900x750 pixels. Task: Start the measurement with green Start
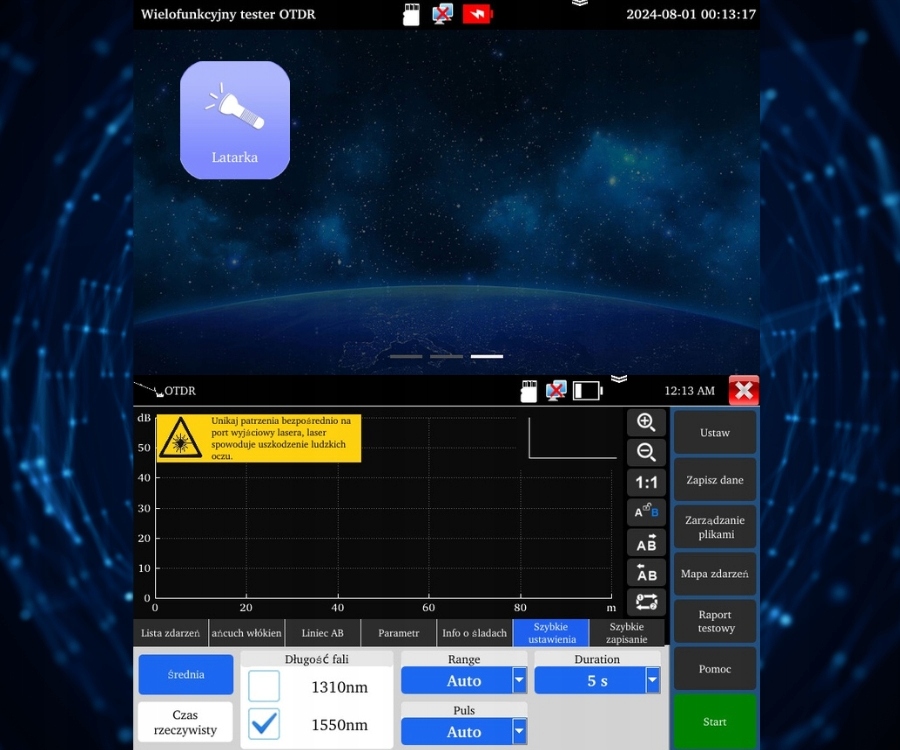715,722
